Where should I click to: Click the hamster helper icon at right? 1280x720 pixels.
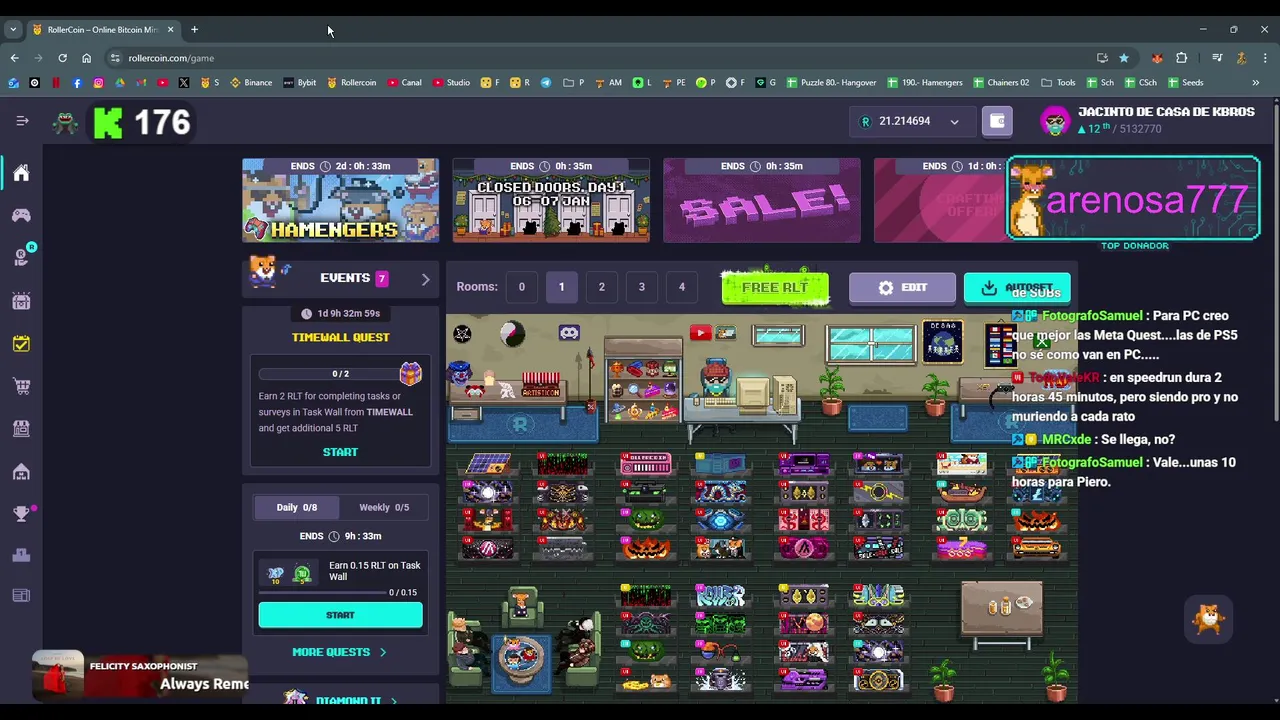(x=1209, y=619)
